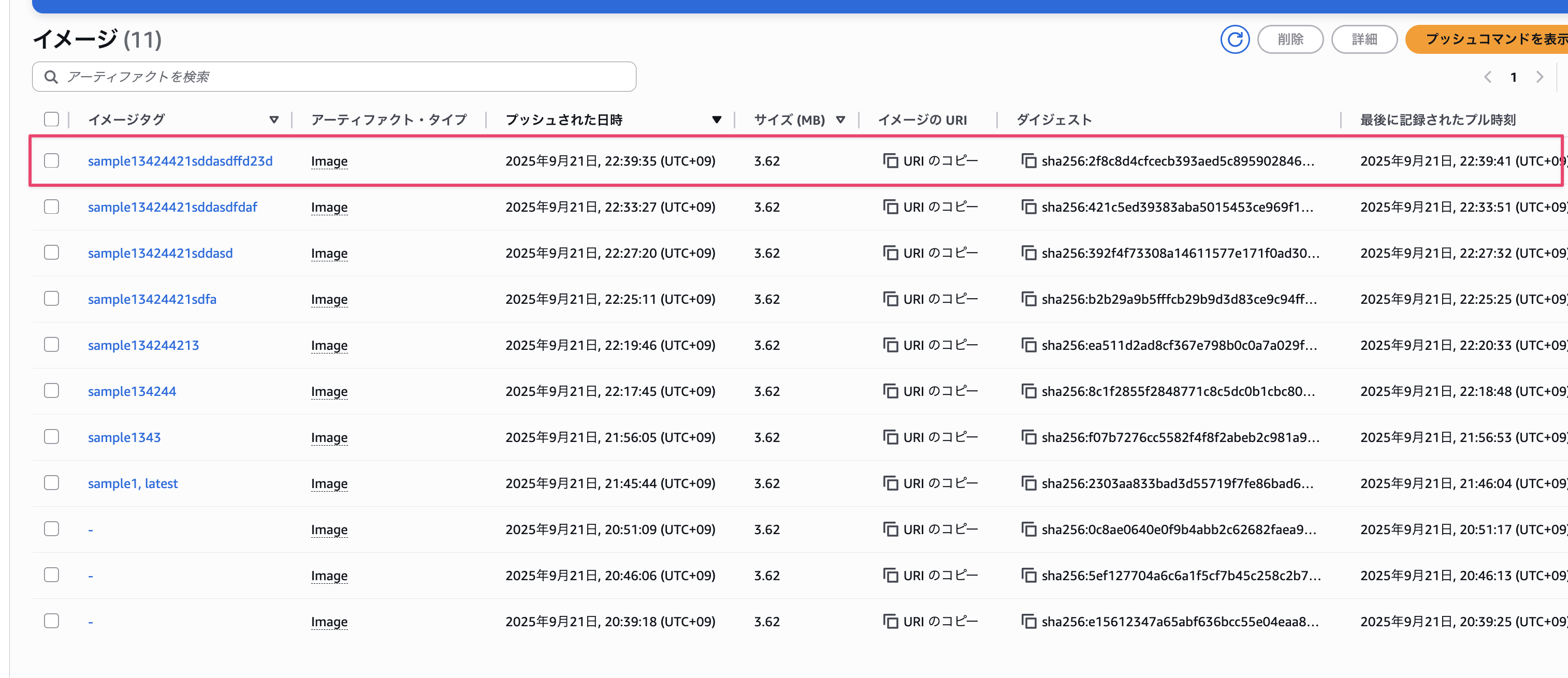Tick checkbox for sample1, latest row
Screen dimensions: 1568x678
point(52,483)
